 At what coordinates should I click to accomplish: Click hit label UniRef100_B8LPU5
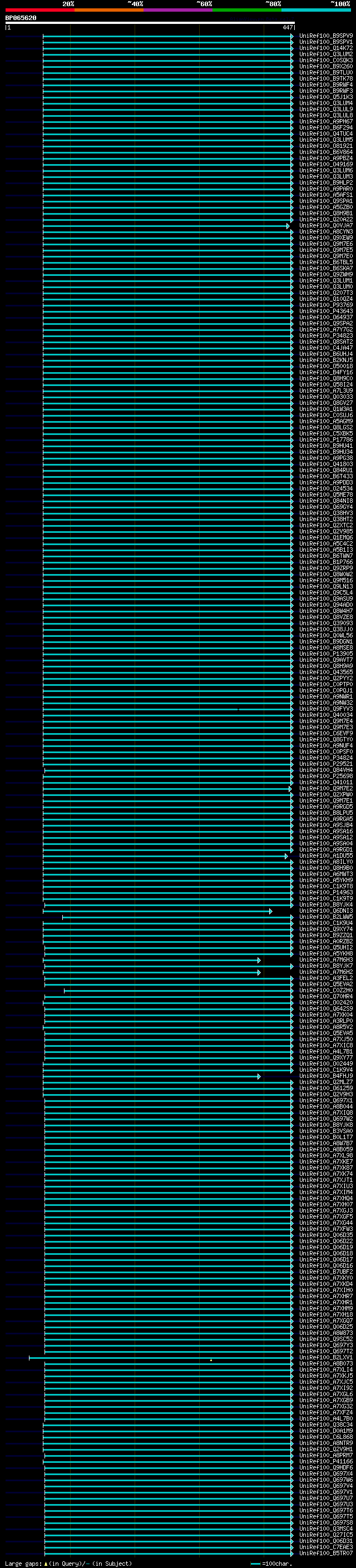[326, 813]
